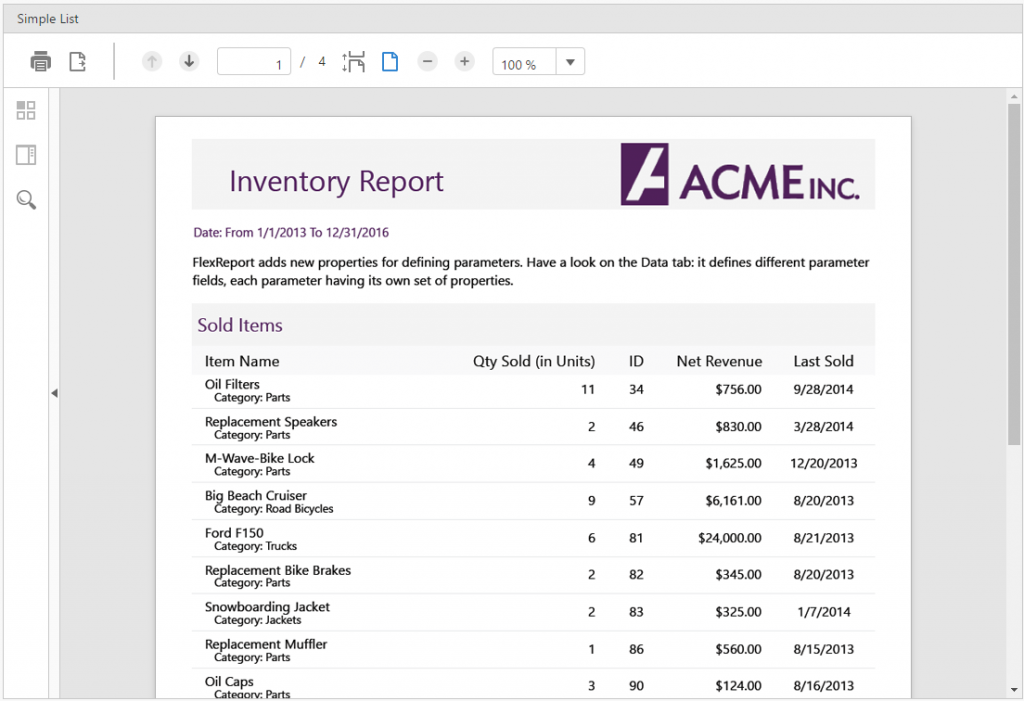
Task: Click the Print report icon
Action: 41,62
